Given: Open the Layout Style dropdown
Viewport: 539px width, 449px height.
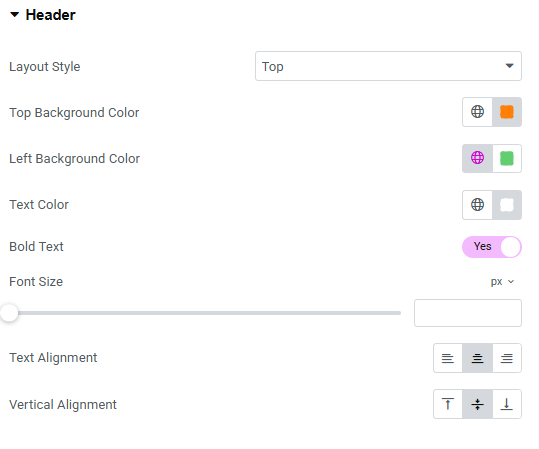Looking at the screenshot, I should pos(388,66).
